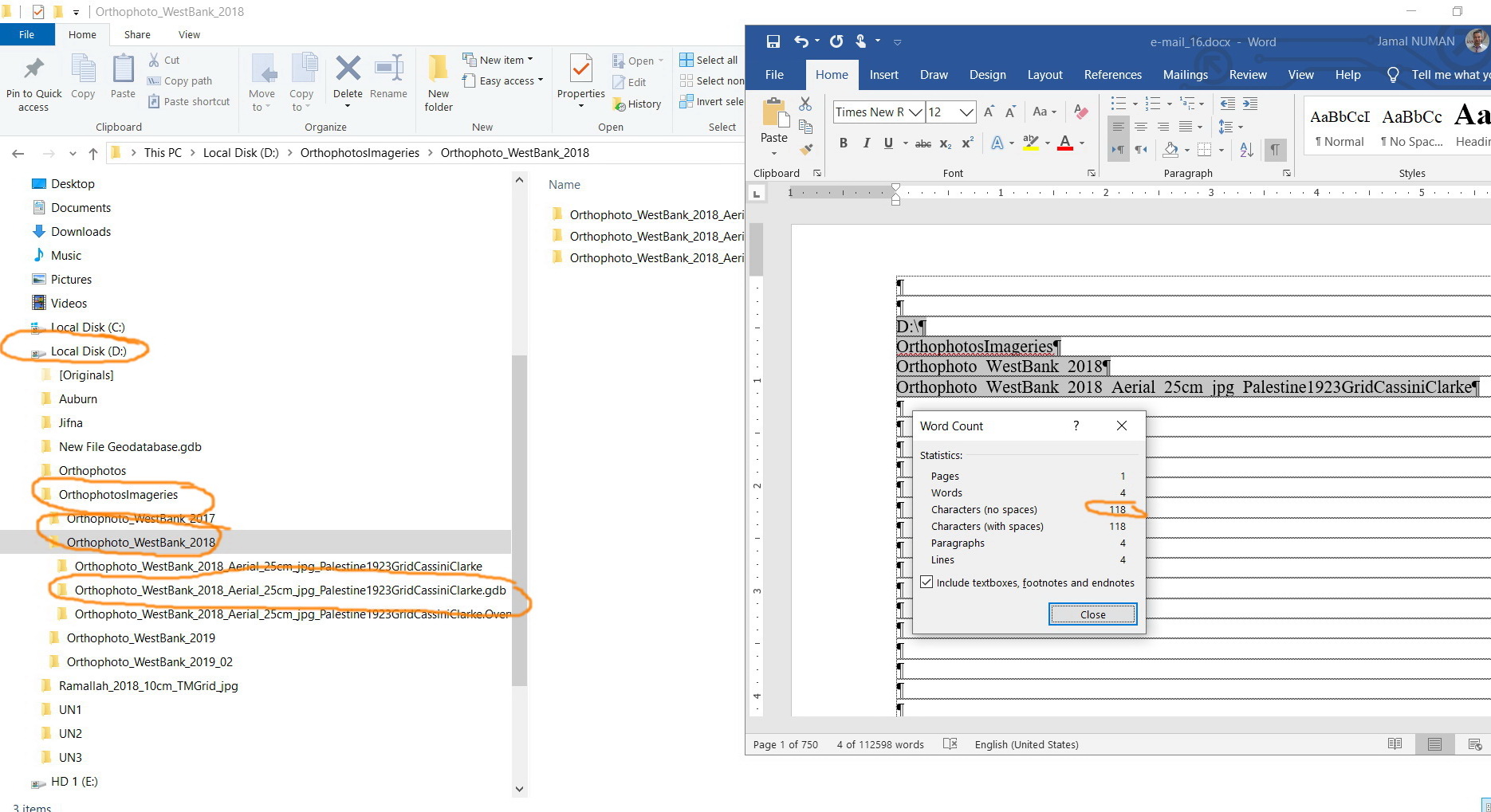The image size is (1491, 812).
Task: Apply Bold formatting in Word
Action: coord(843,143)
